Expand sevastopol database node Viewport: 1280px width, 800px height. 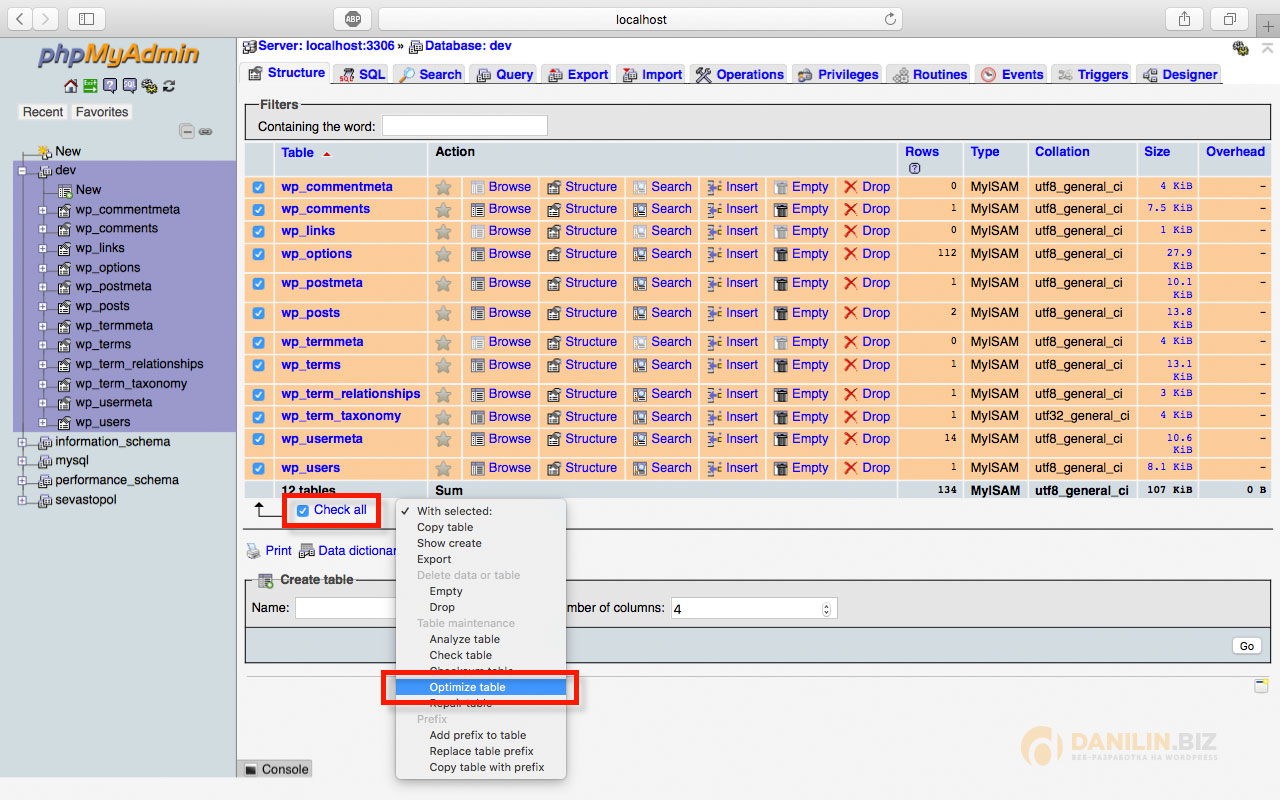(x=22, y=500)
